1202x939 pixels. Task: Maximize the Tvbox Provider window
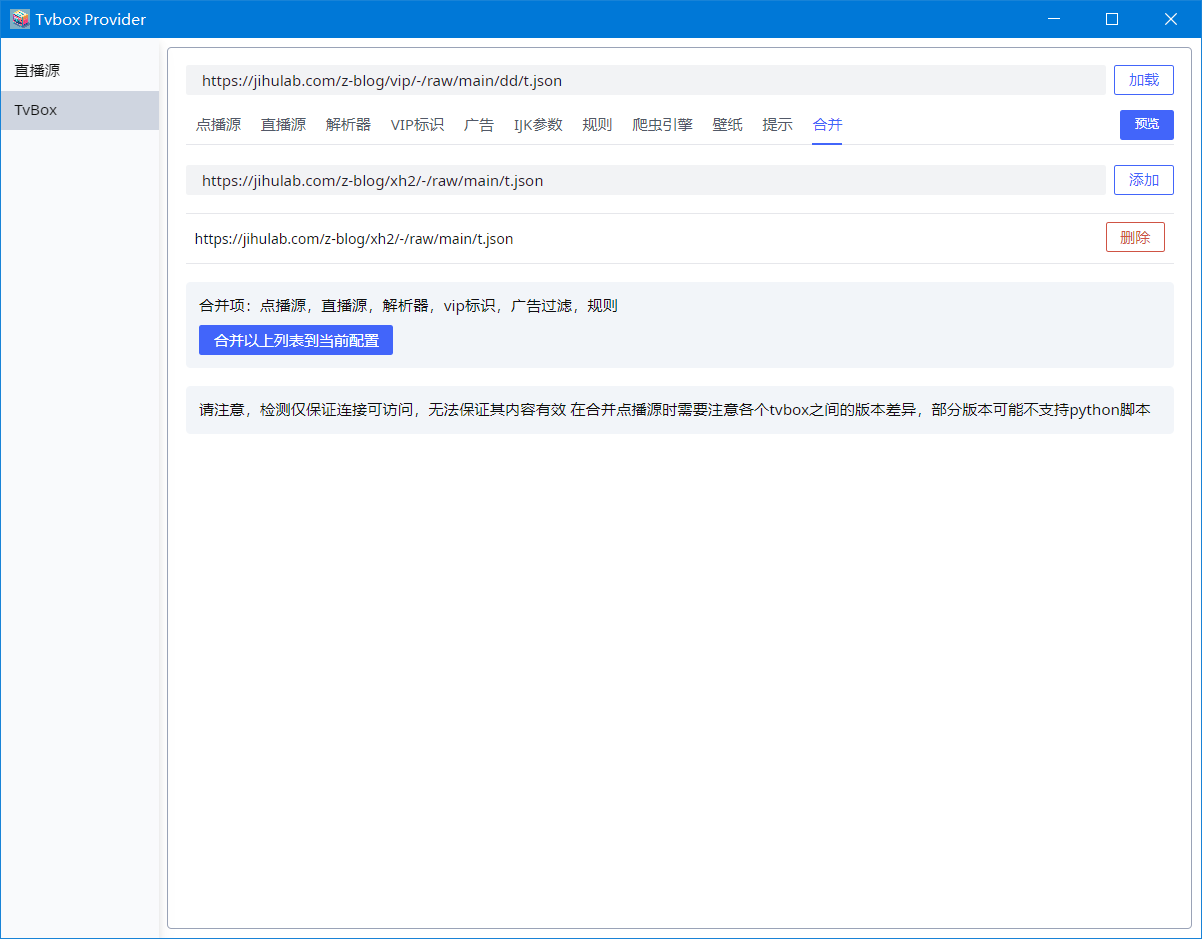point(1111,19)
